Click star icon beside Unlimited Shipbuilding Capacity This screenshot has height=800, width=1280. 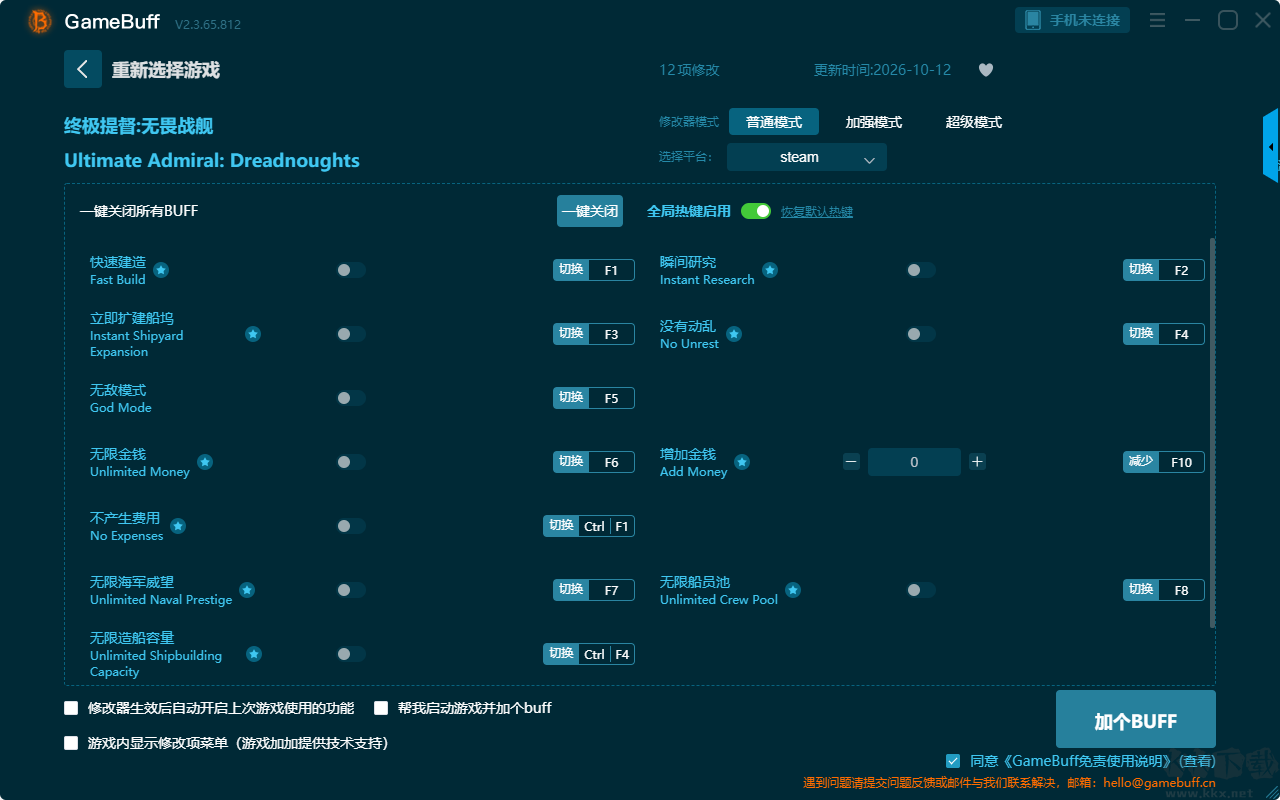tap(254, 654)
